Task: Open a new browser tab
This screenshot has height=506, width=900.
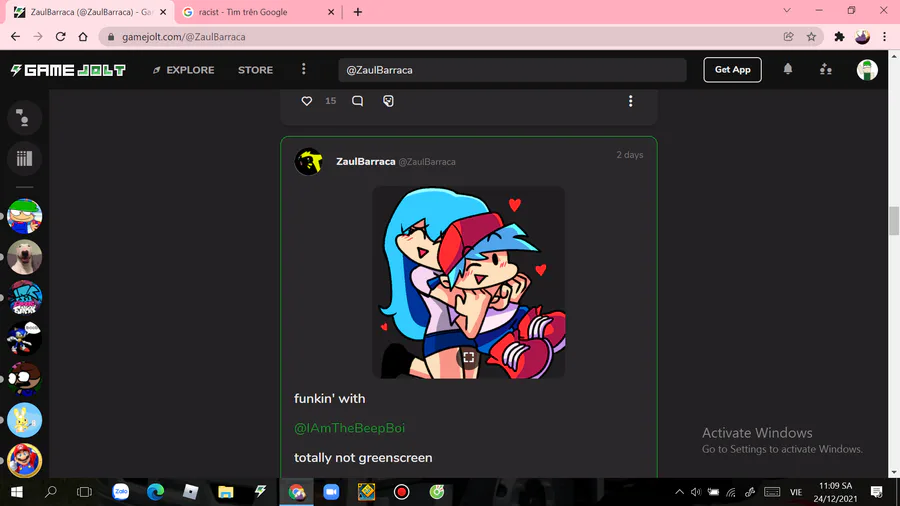Action: [358, 12]
